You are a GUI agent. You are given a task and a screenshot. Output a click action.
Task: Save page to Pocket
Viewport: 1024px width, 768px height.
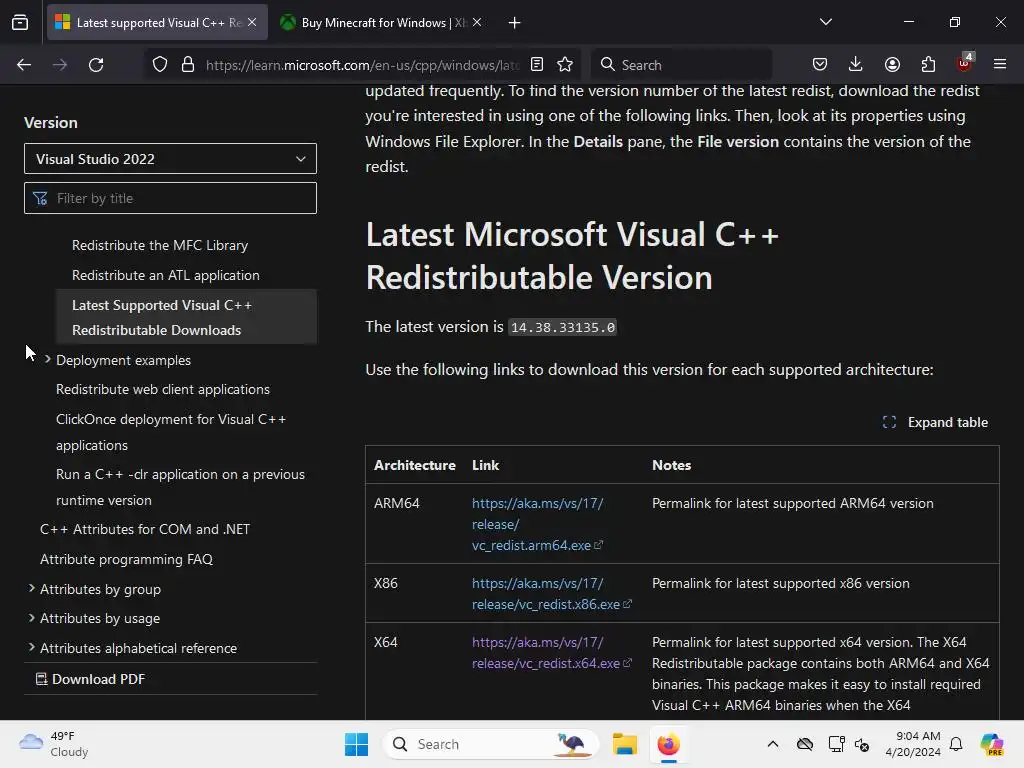[820, 65]
